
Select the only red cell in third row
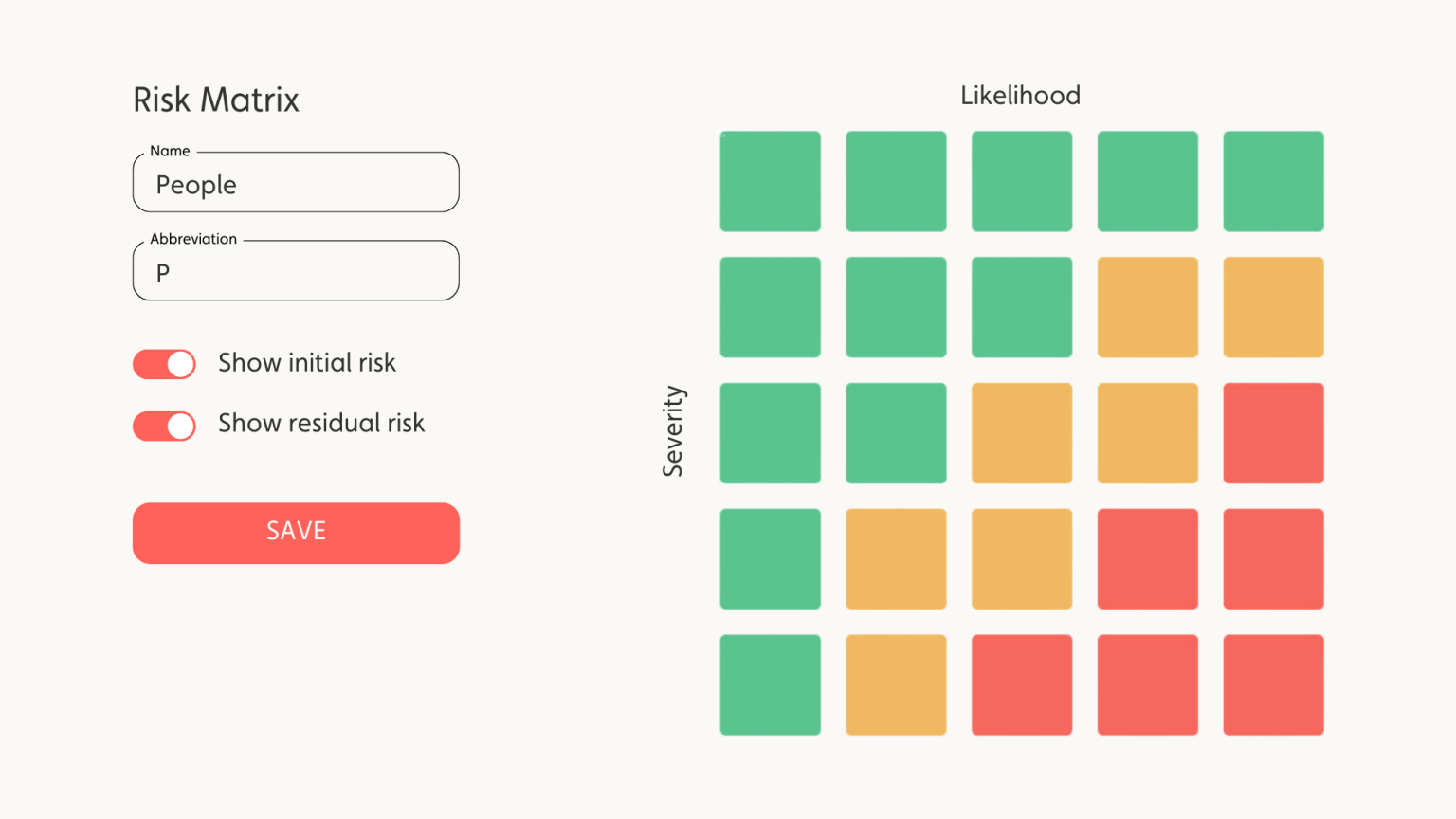coord(1273,433)
